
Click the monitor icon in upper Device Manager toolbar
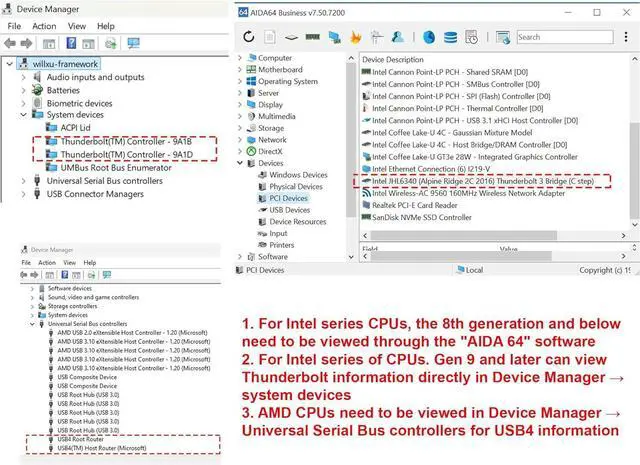(x=133, y=43)
